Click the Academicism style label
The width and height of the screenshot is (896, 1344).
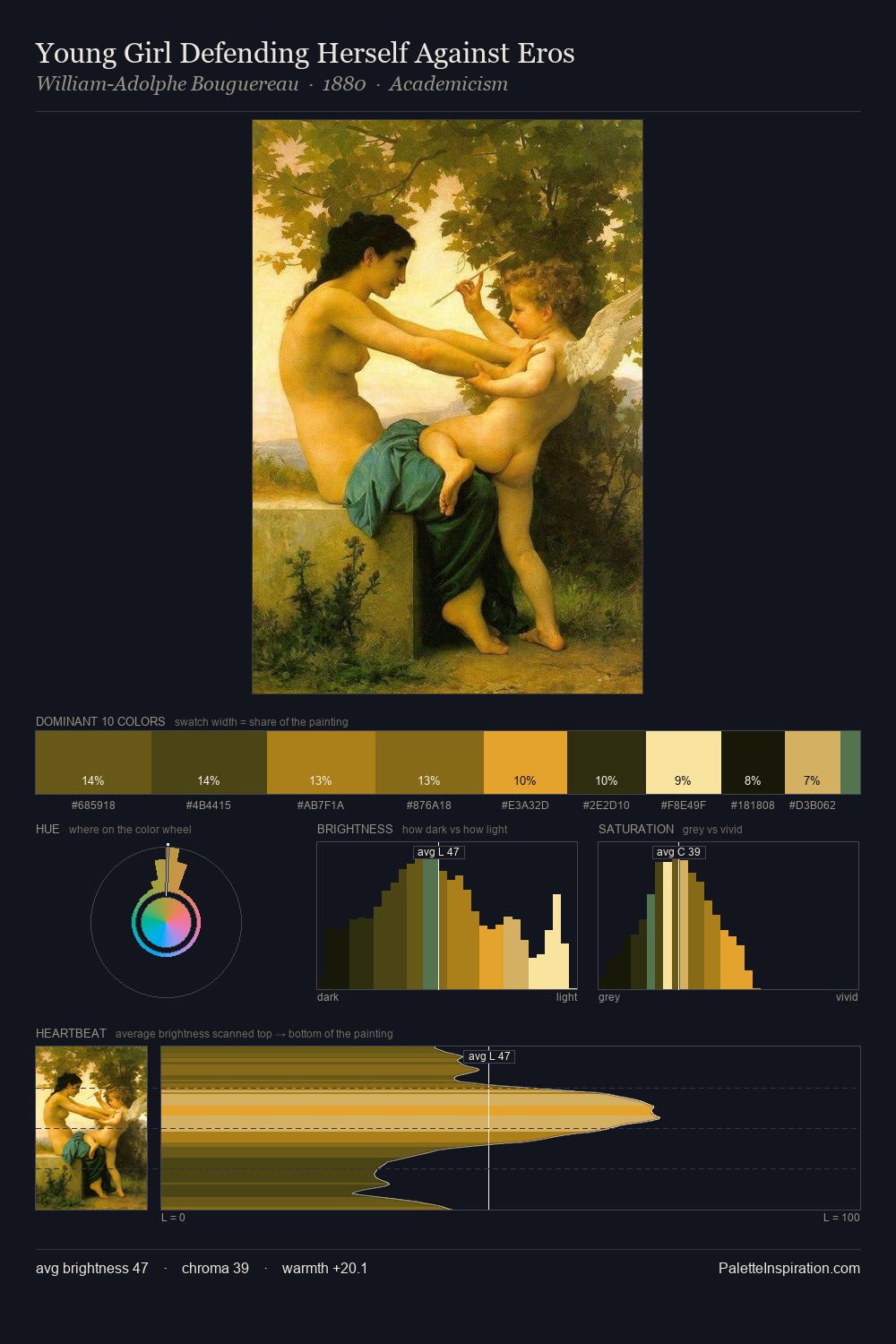click(448, 84)
